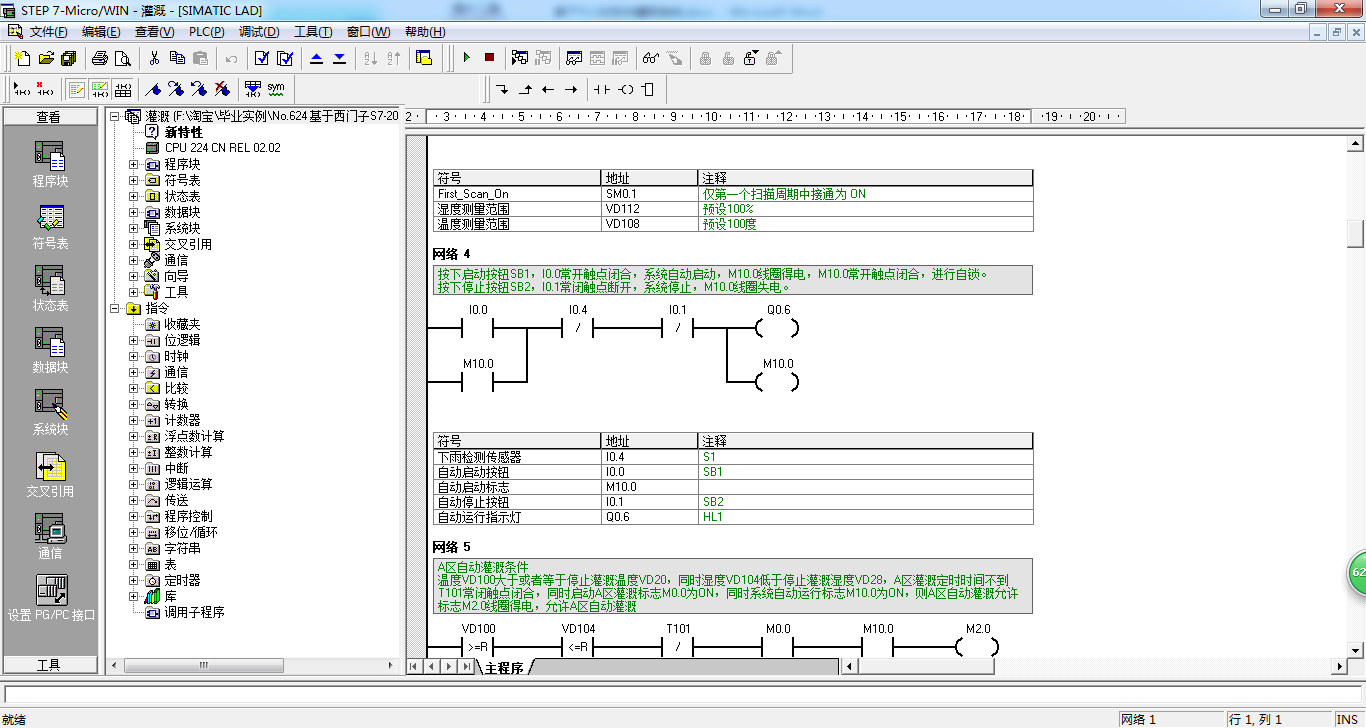Viewport: 1366px width, 728px height.
Task: Select CPU 224 CN REL 02.02 in tree
Action: 223,148
